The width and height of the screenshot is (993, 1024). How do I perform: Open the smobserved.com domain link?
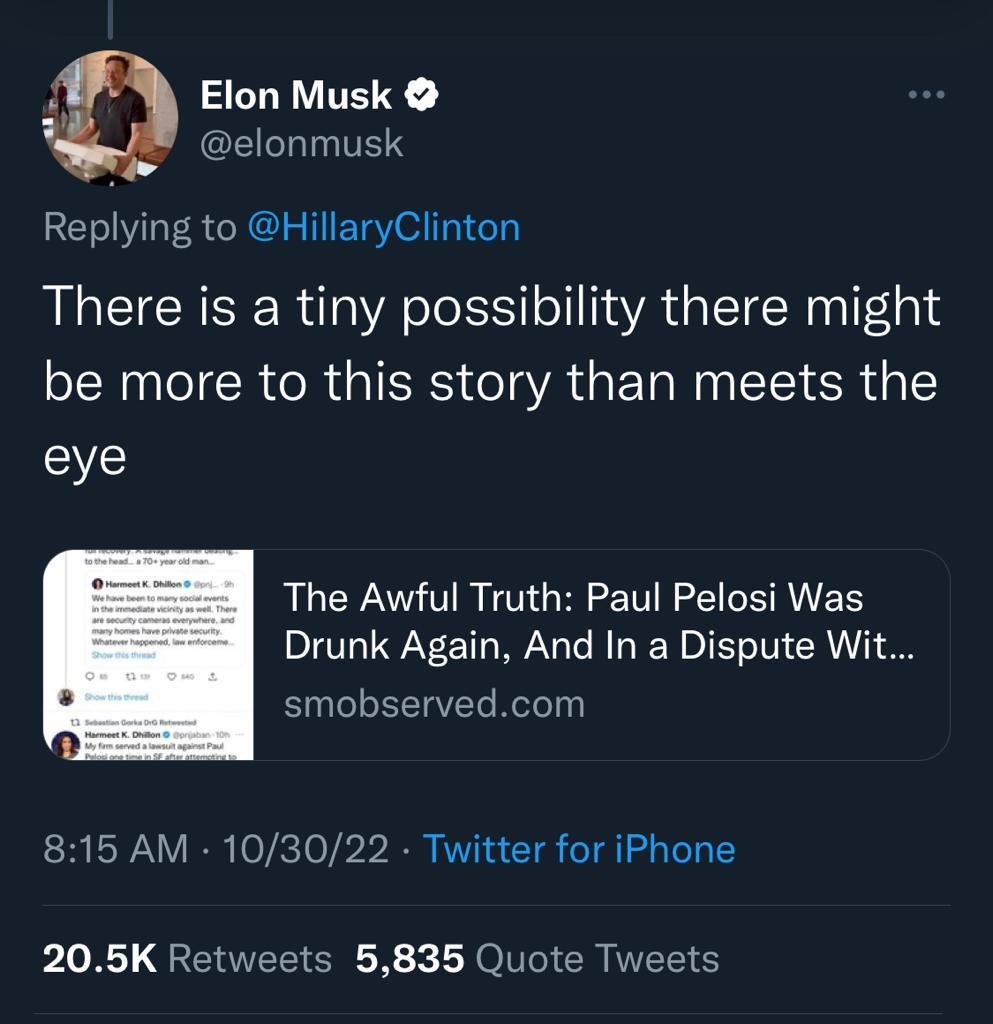click(x=434, y=704)
